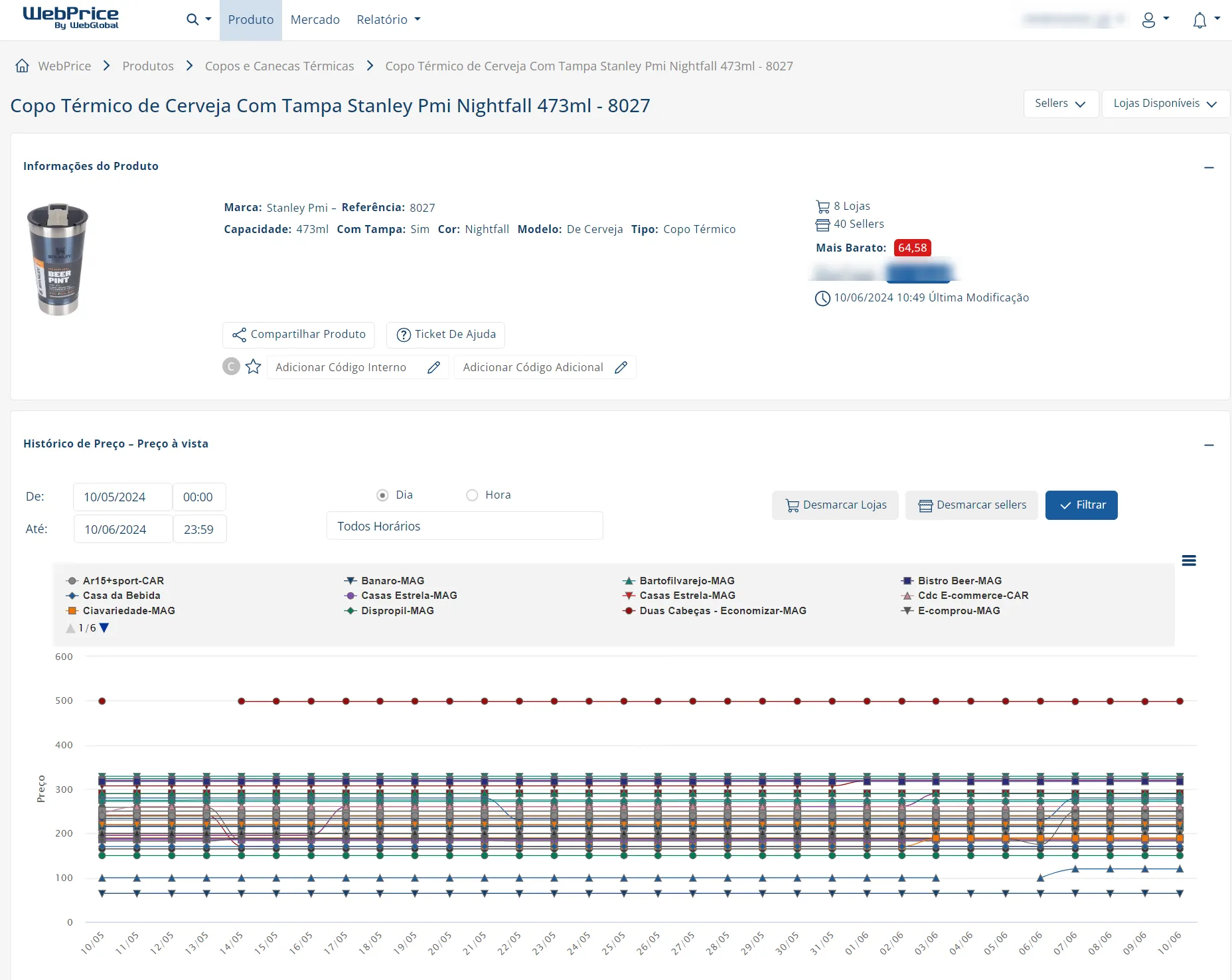Open the Lojas Disponíveis dropdown
Image resolution: width=1232 pixels, height=980 pixels.
pos(1166,104)
